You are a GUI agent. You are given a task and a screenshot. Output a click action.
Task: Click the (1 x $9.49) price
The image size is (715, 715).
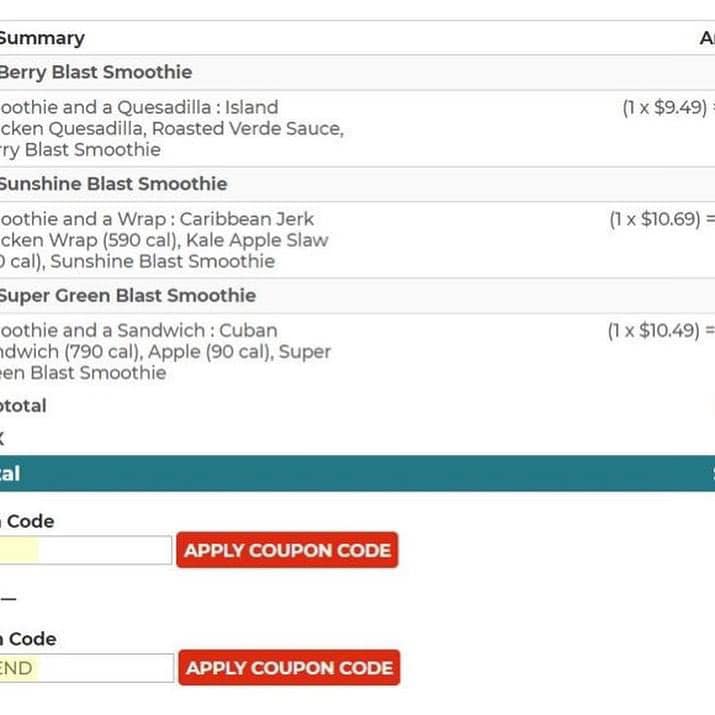(664, 108)
